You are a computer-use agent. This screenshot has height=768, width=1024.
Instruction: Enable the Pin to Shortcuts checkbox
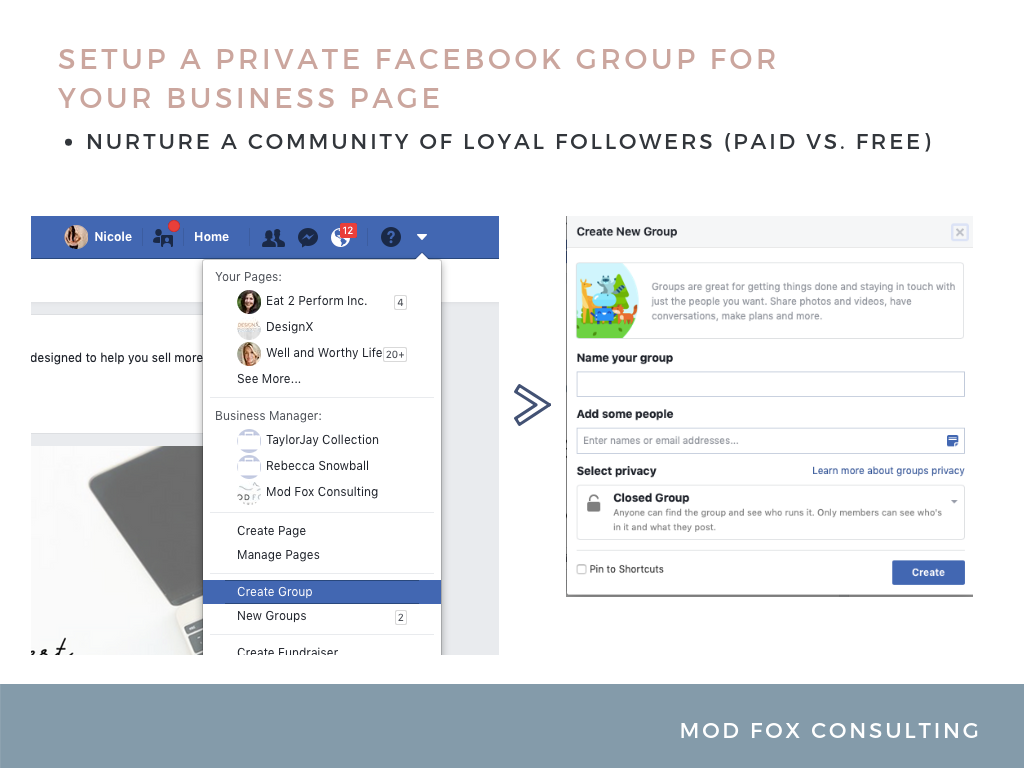click(x=581, y=568)
